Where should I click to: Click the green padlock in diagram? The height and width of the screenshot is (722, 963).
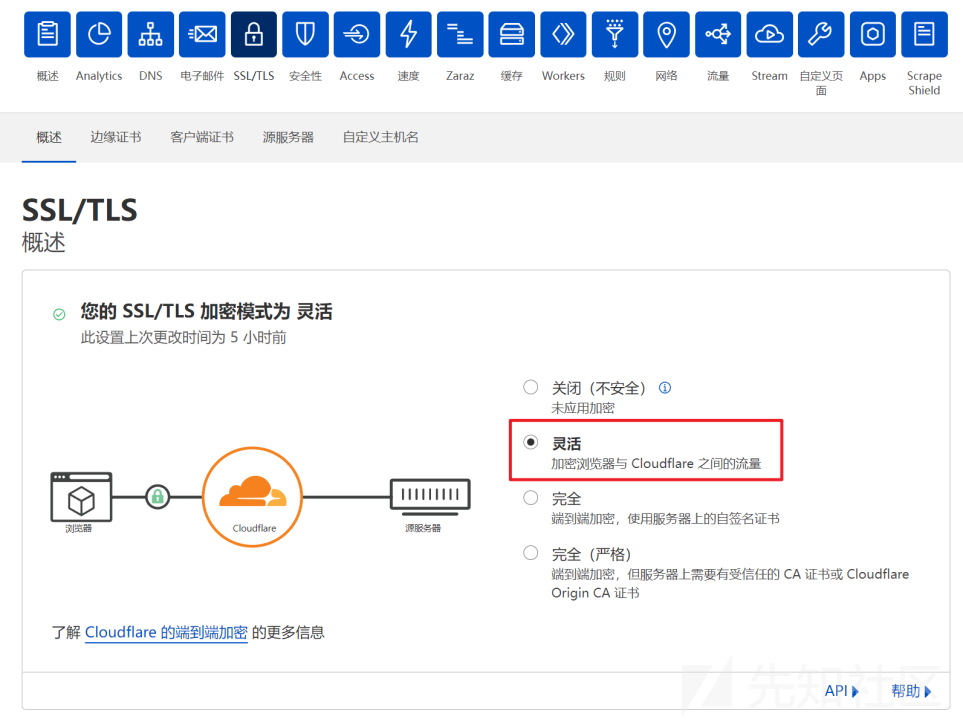point(157,496)
